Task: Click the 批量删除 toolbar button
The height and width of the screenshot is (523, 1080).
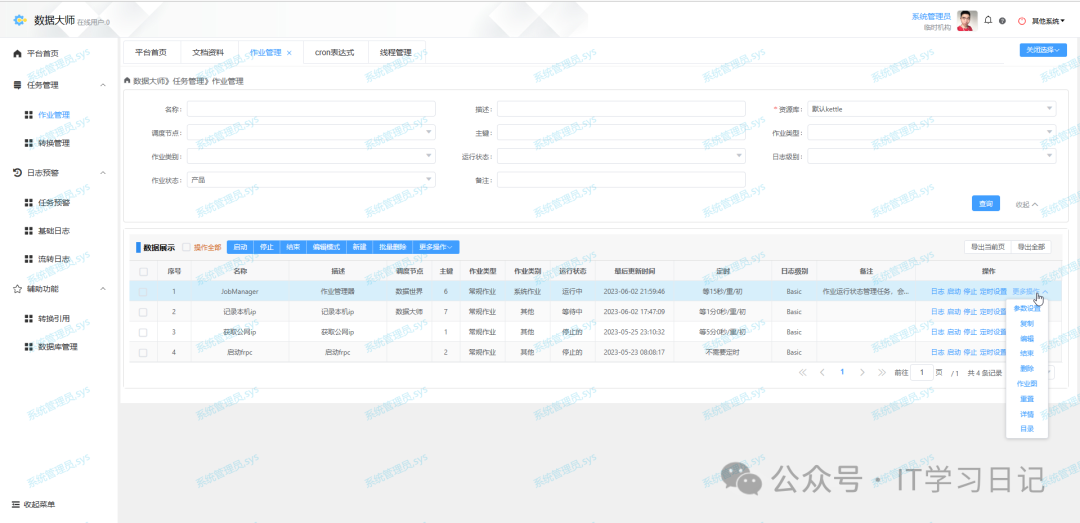Action: tap(393, 247)
